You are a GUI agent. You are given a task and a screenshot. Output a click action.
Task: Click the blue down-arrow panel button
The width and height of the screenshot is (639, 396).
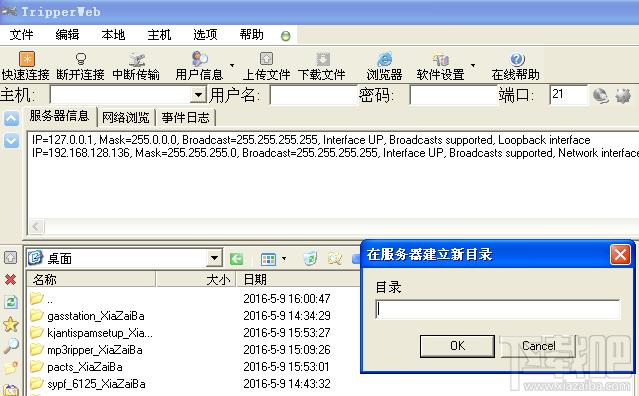11,141
